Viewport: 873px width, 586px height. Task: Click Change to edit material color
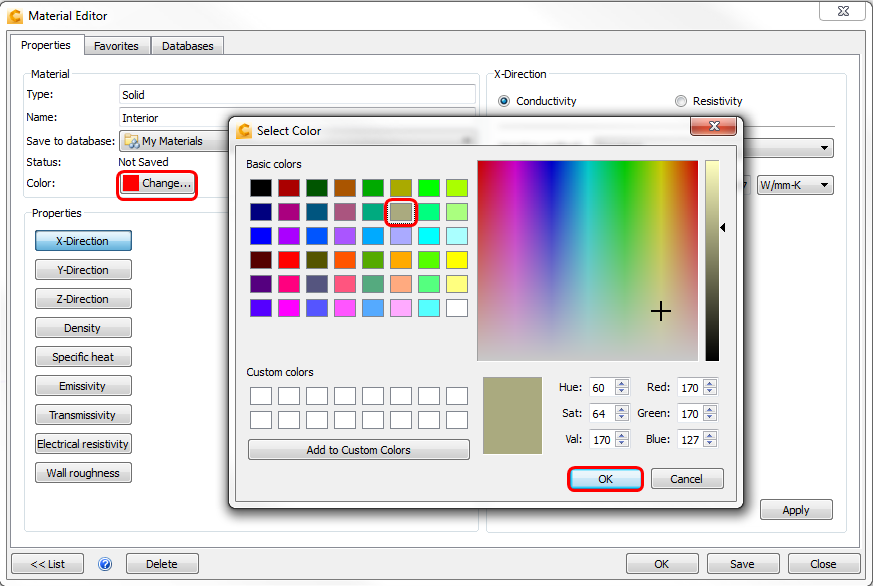[159, 184]
